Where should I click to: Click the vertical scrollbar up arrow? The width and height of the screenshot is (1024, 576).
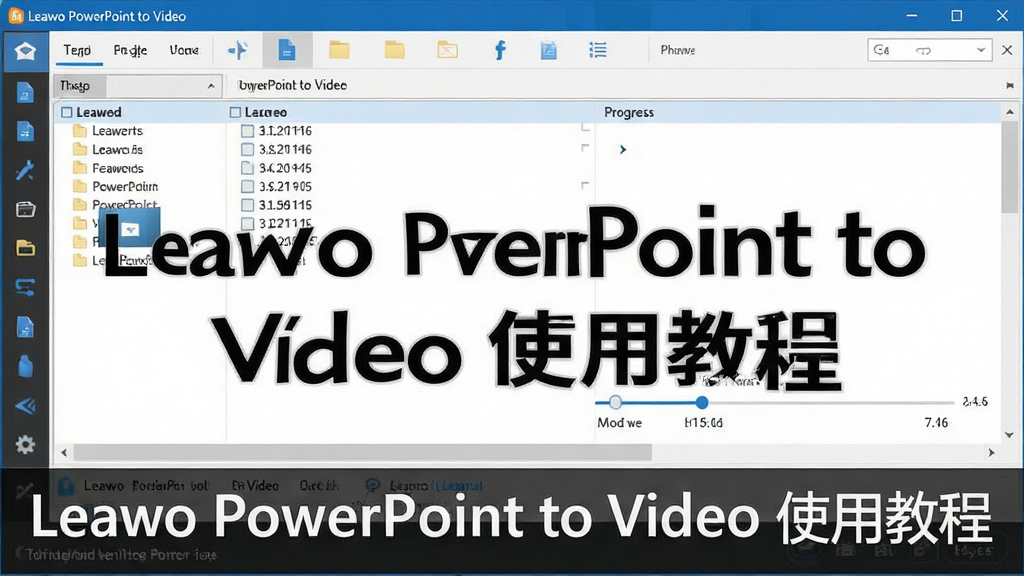pos(1010,112)
